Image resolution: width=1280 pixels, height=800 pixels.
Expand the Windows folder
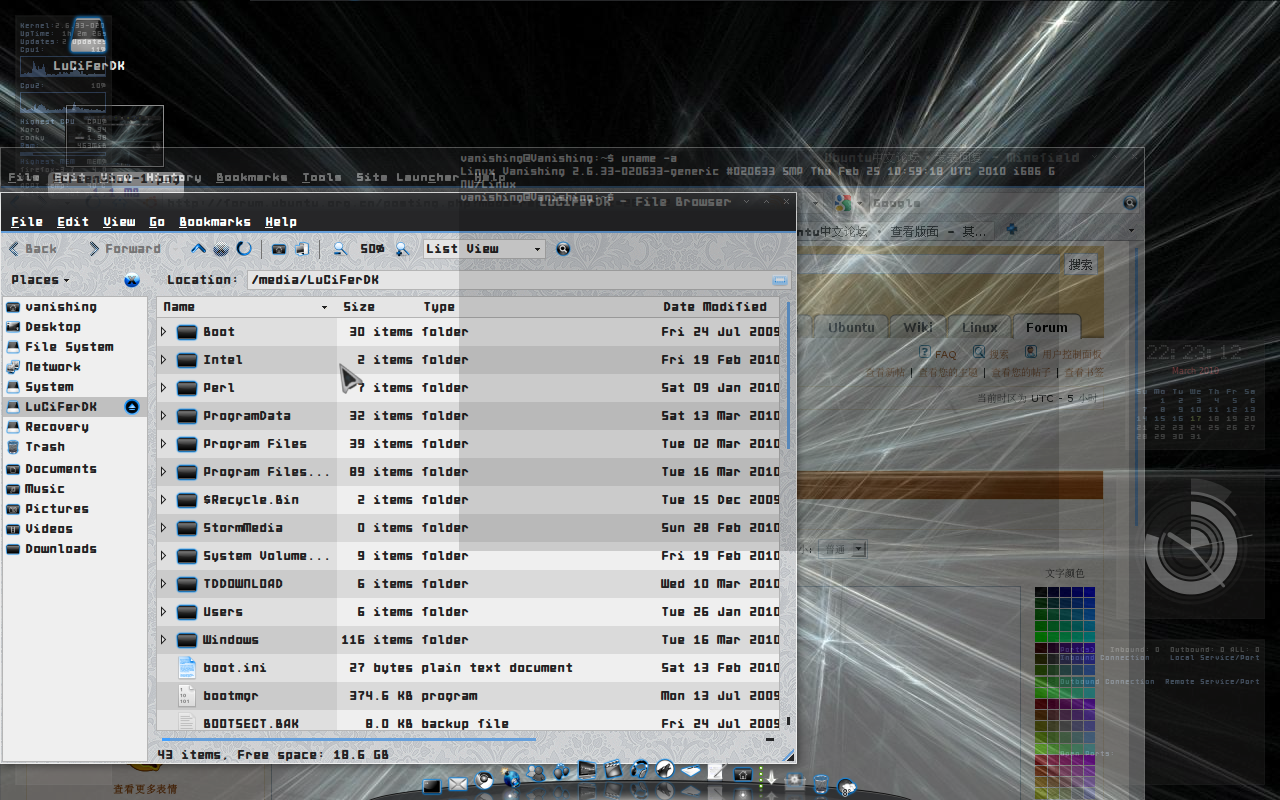tap(164, 639)
